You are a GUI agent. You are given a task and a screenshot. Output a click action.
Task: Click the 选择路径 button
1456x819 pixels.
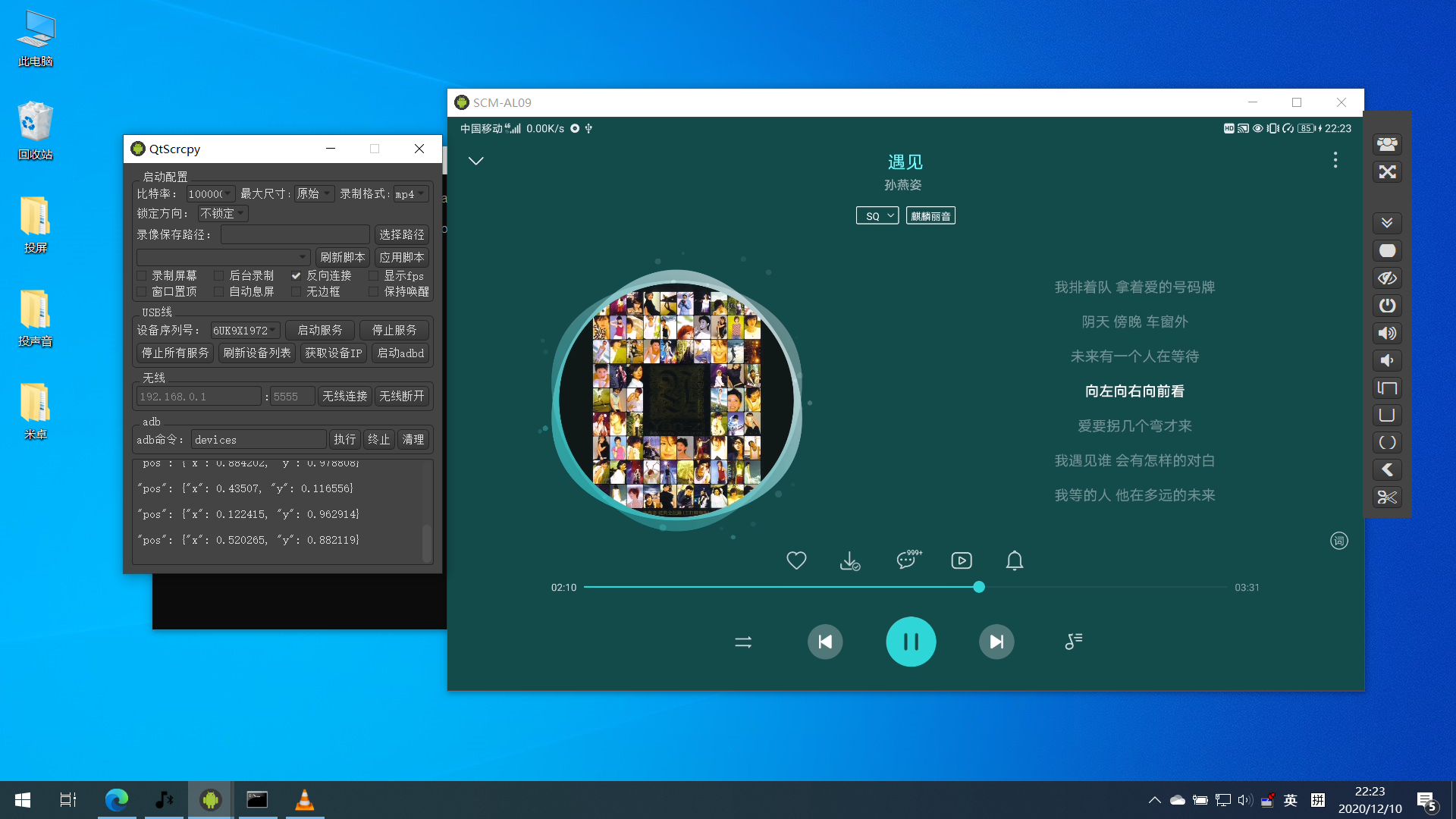(402, 235)
